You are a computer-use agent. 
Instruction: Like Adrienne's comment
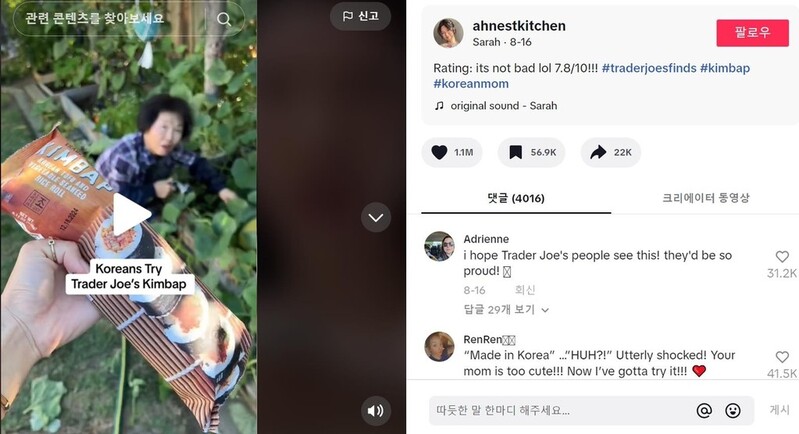point(782,256)
